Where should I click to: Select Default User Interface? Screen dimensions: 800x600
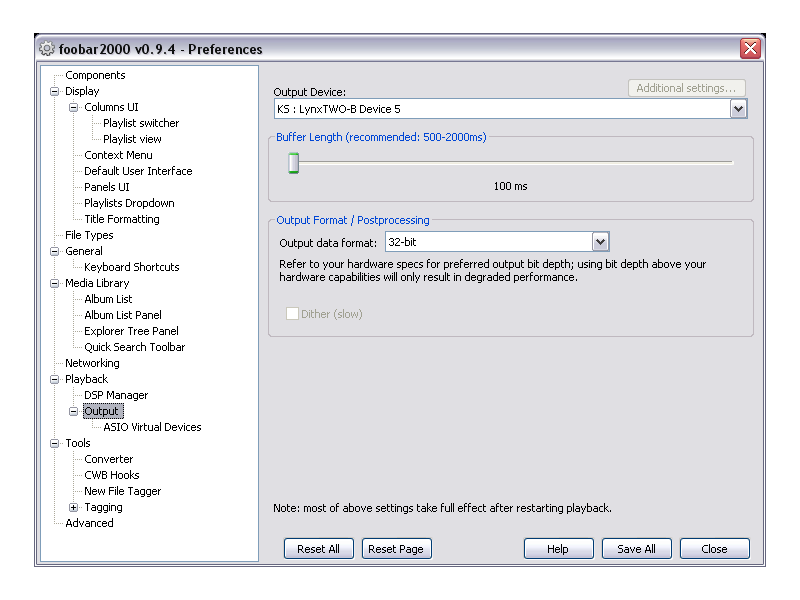click(x=138, y=171)
